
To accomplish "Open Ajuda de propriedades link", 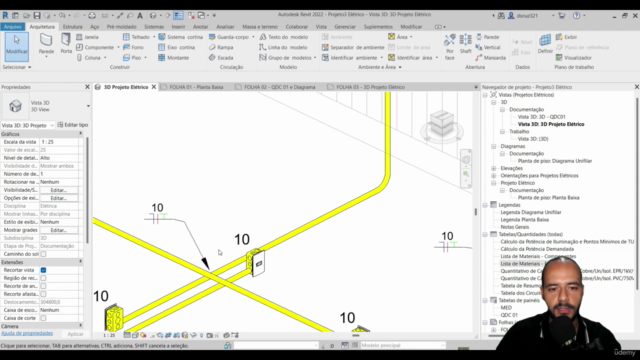I will (27, 333).
